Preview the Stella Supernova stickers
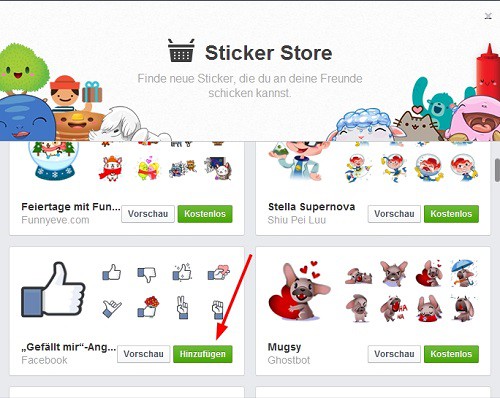The height and width of the screenshot is (398, 500). tap(394, 214)
